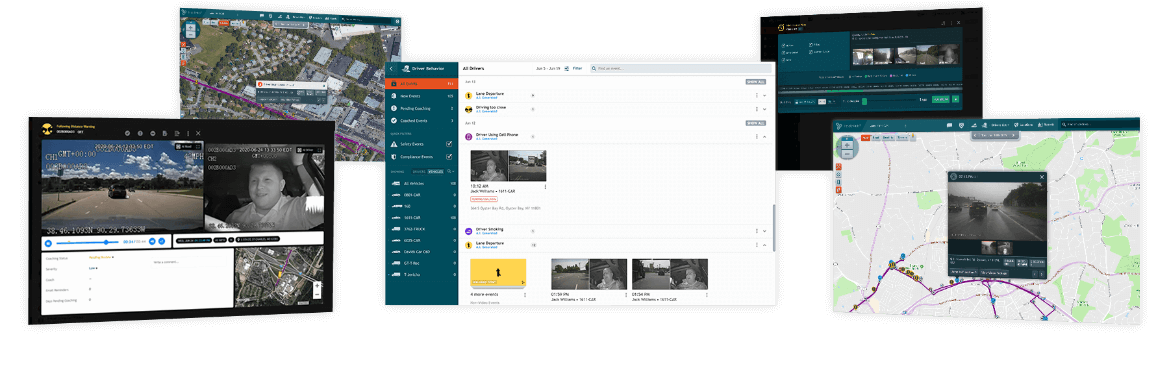1169x366 pixels.
Task: Open the Severity Low dropdown
Action: pyautogui.click(x=92, y=268)
